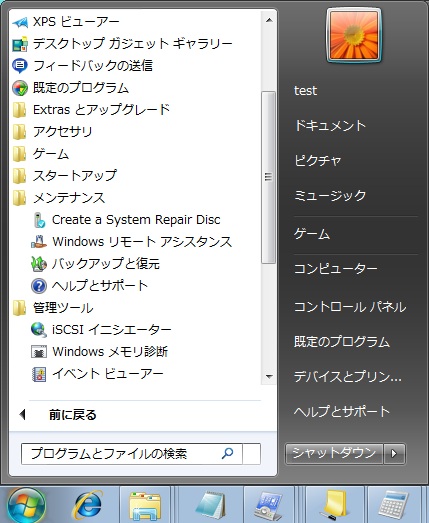Launch Windows メモリ診断
429x523 pixels.
[x=100, y=352]
